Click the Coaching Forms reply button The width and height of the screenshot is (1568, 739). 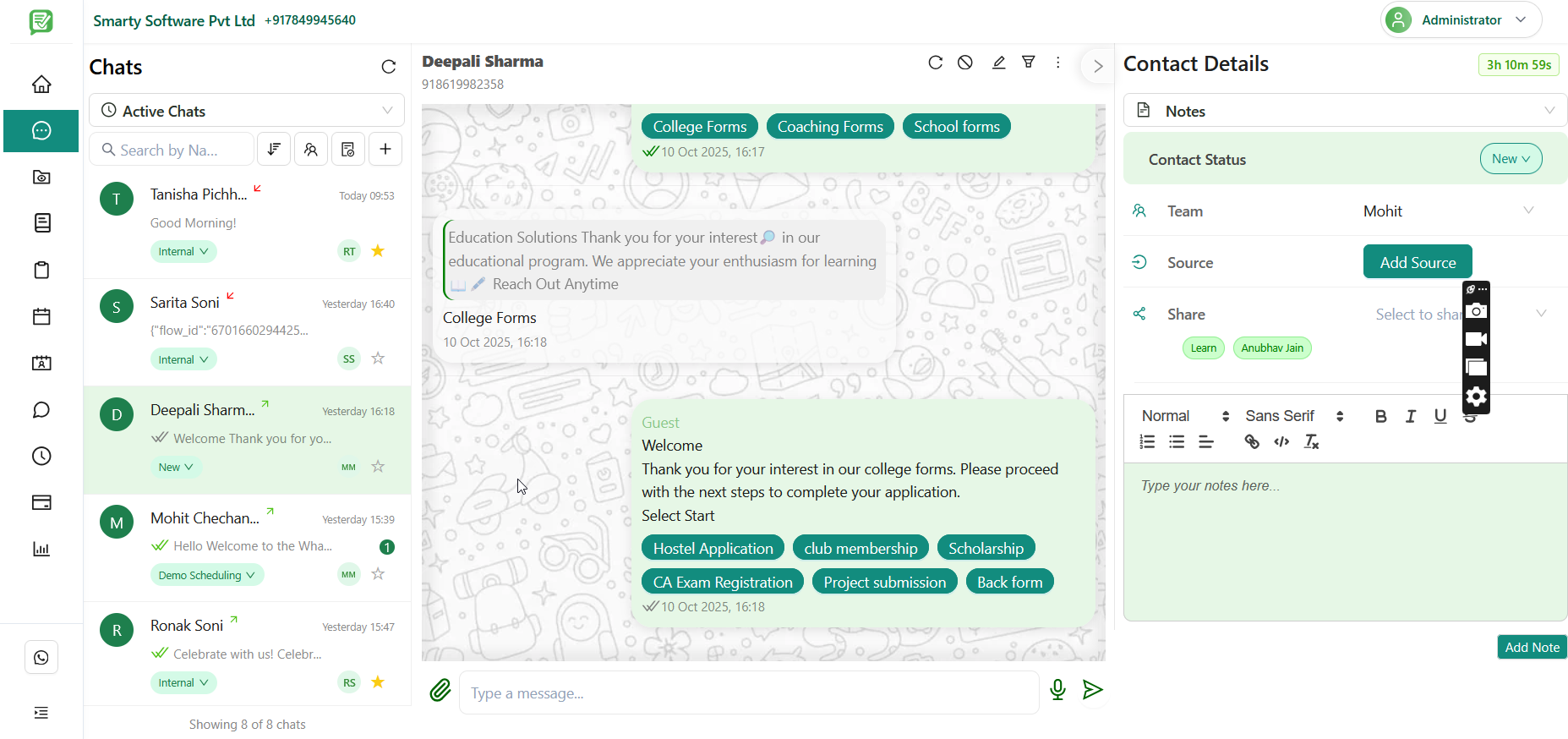coord(830,126)
